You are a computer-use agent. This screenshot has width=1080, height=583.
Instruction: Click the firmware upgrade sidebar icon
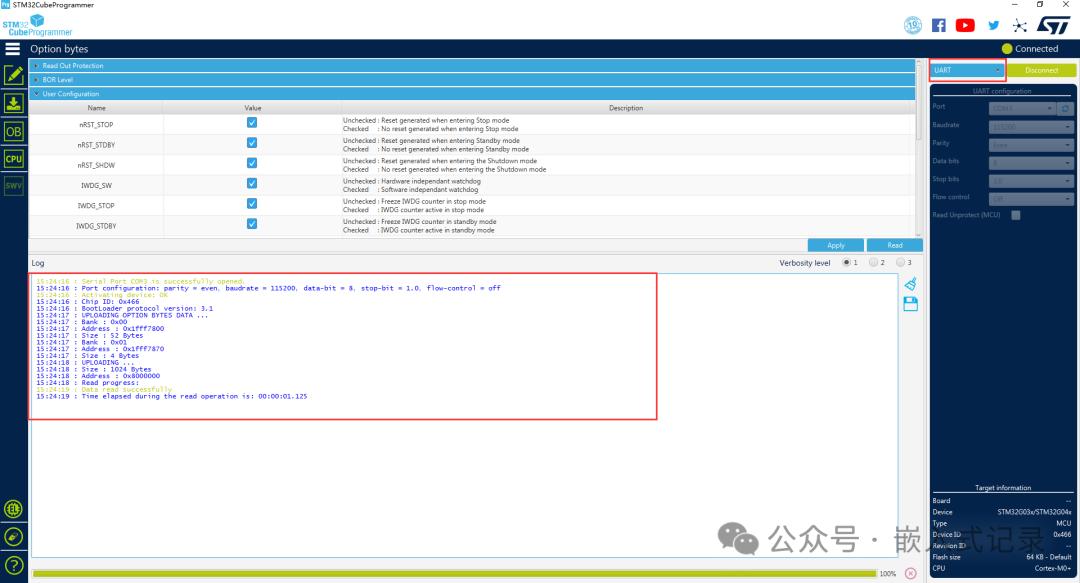(x=14, y=537)
